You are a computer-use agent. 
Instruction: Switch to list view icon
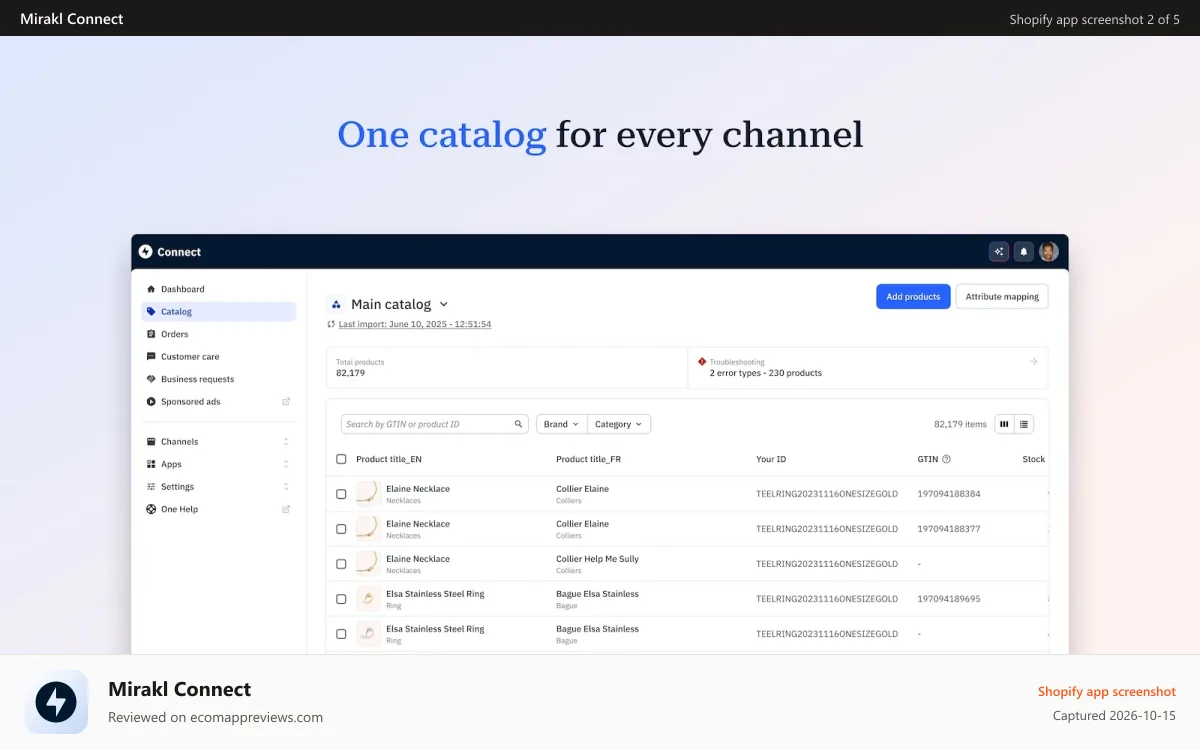pos(1024,424)
